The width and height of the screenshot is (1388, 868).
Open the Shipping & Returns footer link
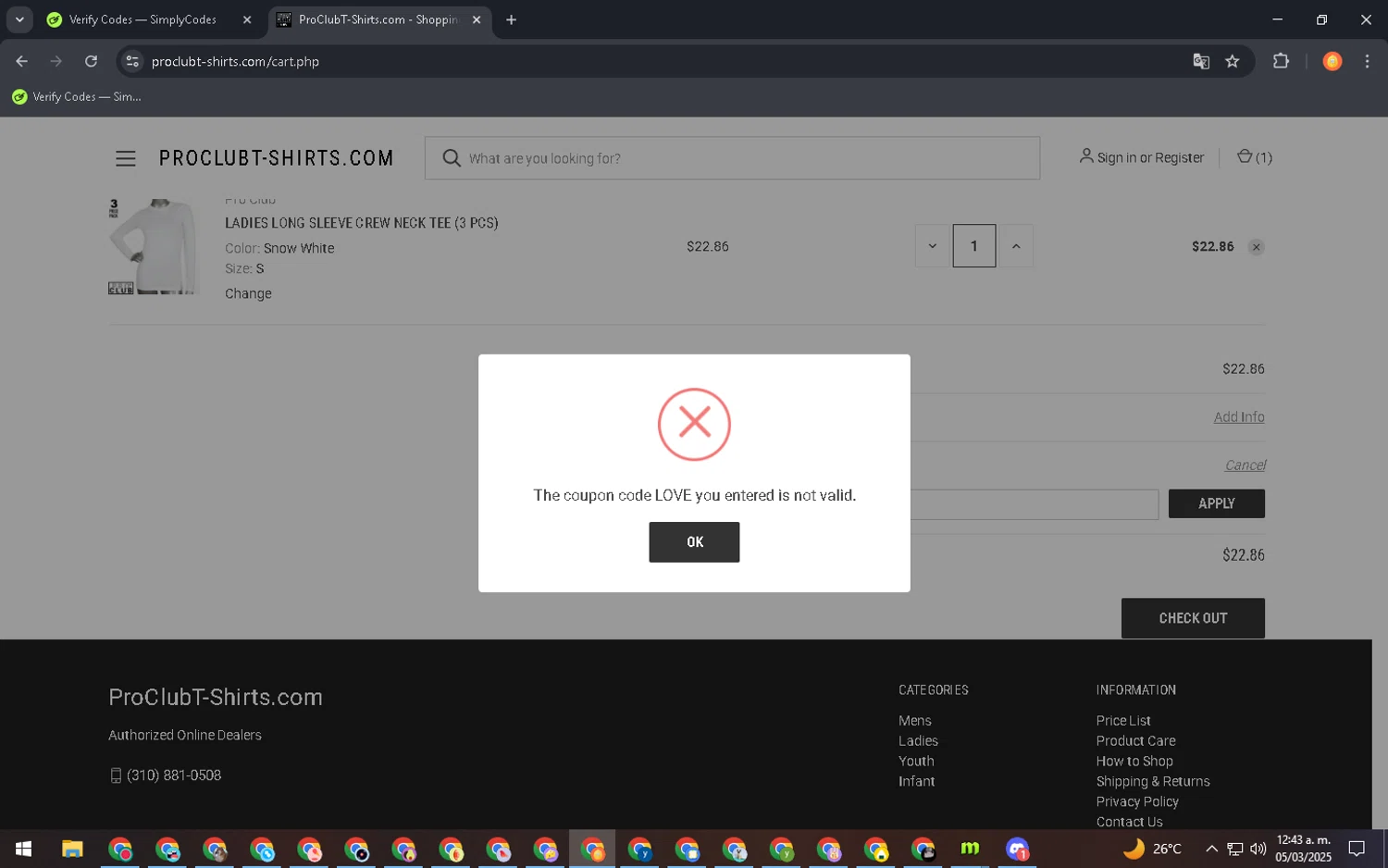coord(1153,782)
